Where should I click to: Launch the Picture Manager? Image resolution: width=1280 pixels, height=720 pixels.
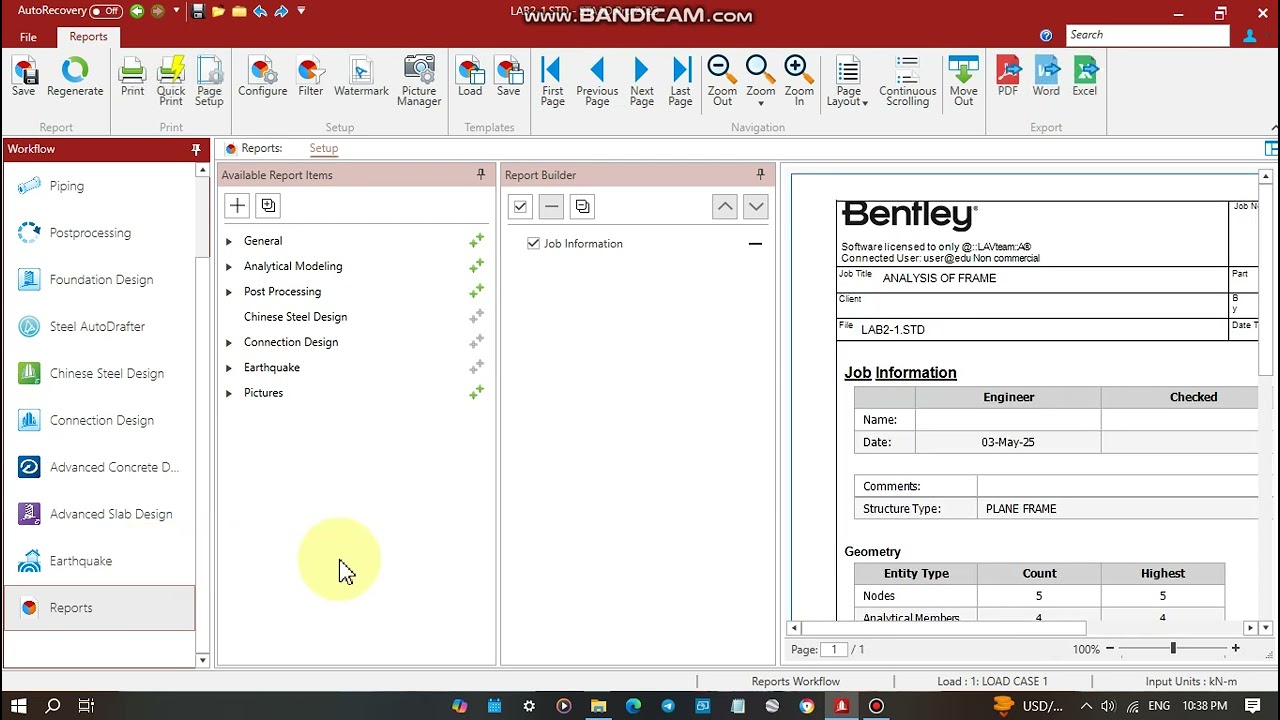pos(419,81)
